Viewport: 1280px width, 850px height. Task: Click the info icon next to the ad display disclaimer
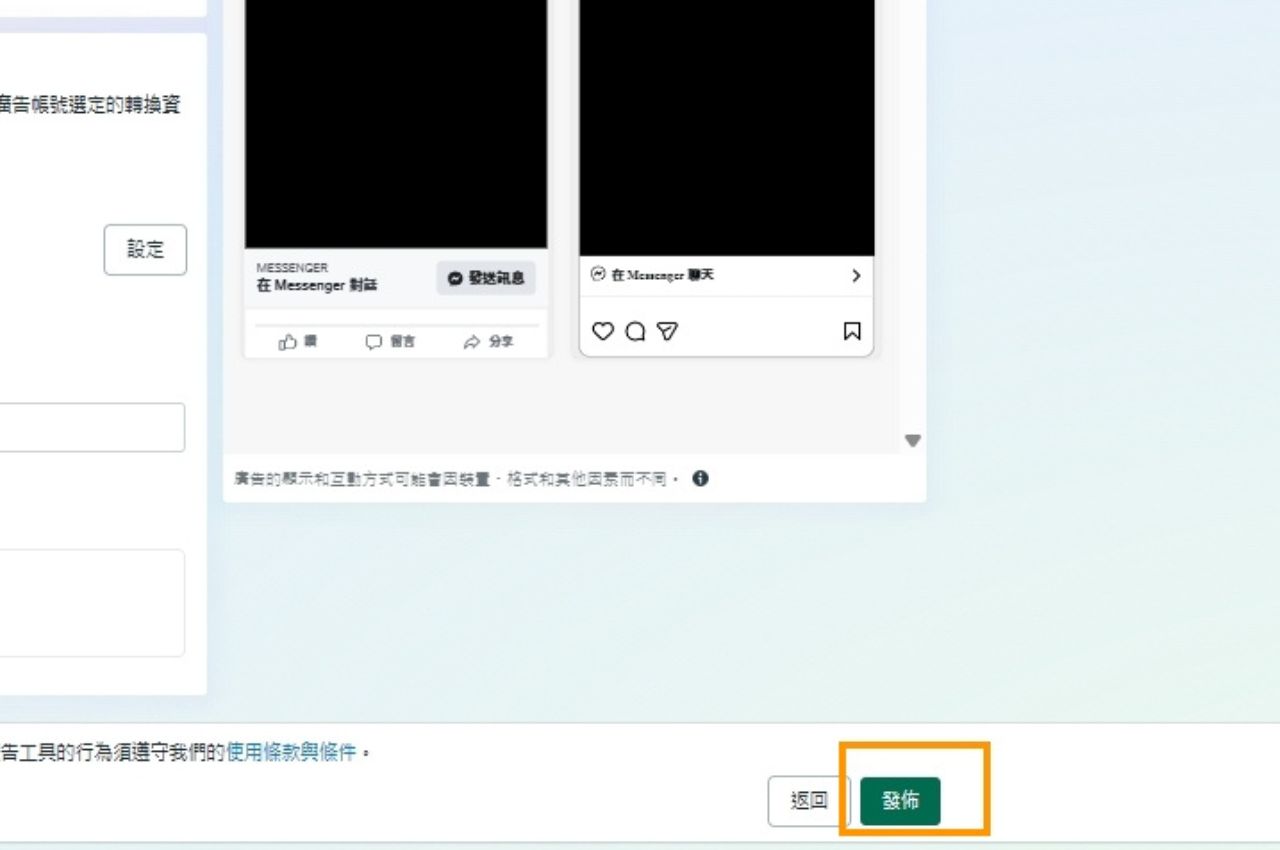pos(700,478)
